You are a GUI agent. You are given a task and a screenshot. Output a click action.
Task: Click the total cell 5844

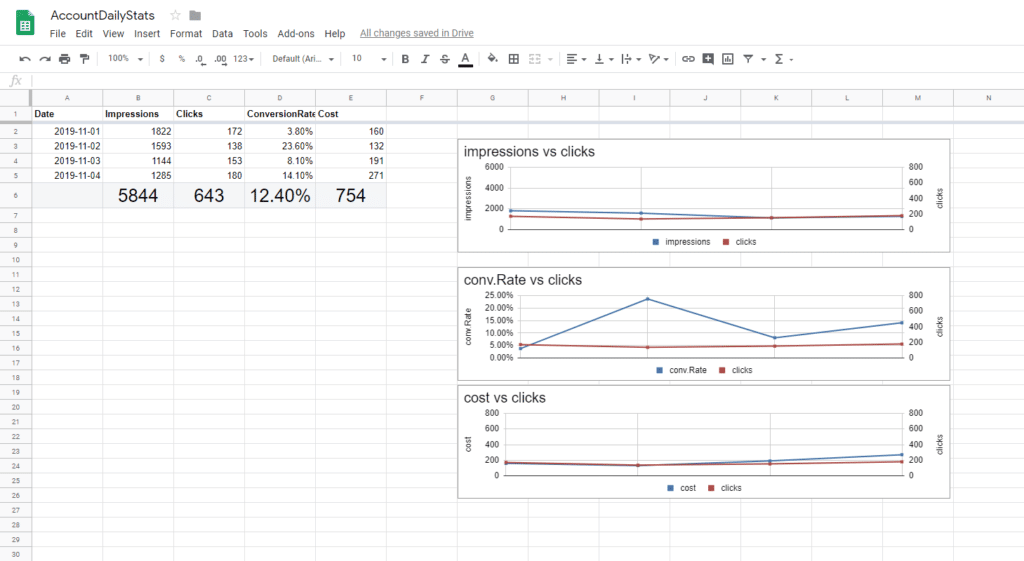pyautogui.click(x=138, y=195)
